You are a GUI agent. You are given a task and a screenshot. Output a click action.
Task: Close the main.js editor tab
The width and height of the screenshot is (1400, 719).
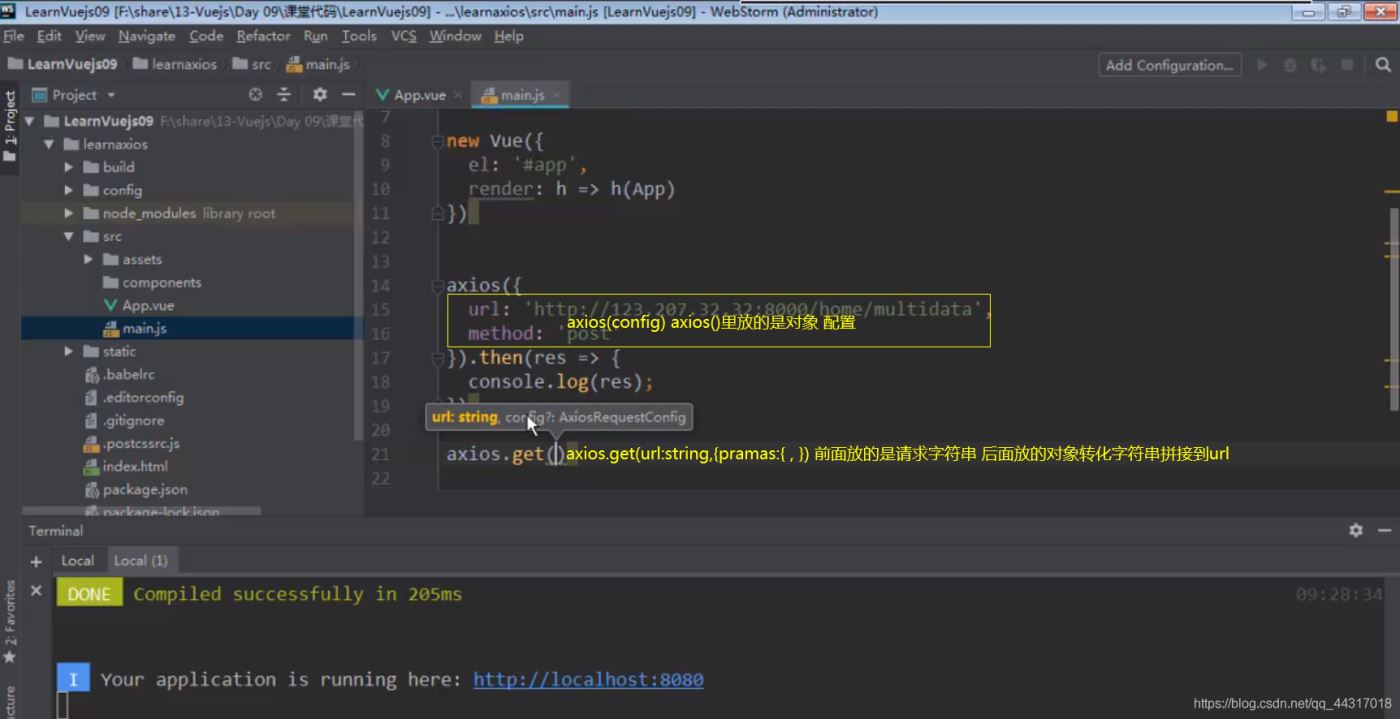[556, 95]
